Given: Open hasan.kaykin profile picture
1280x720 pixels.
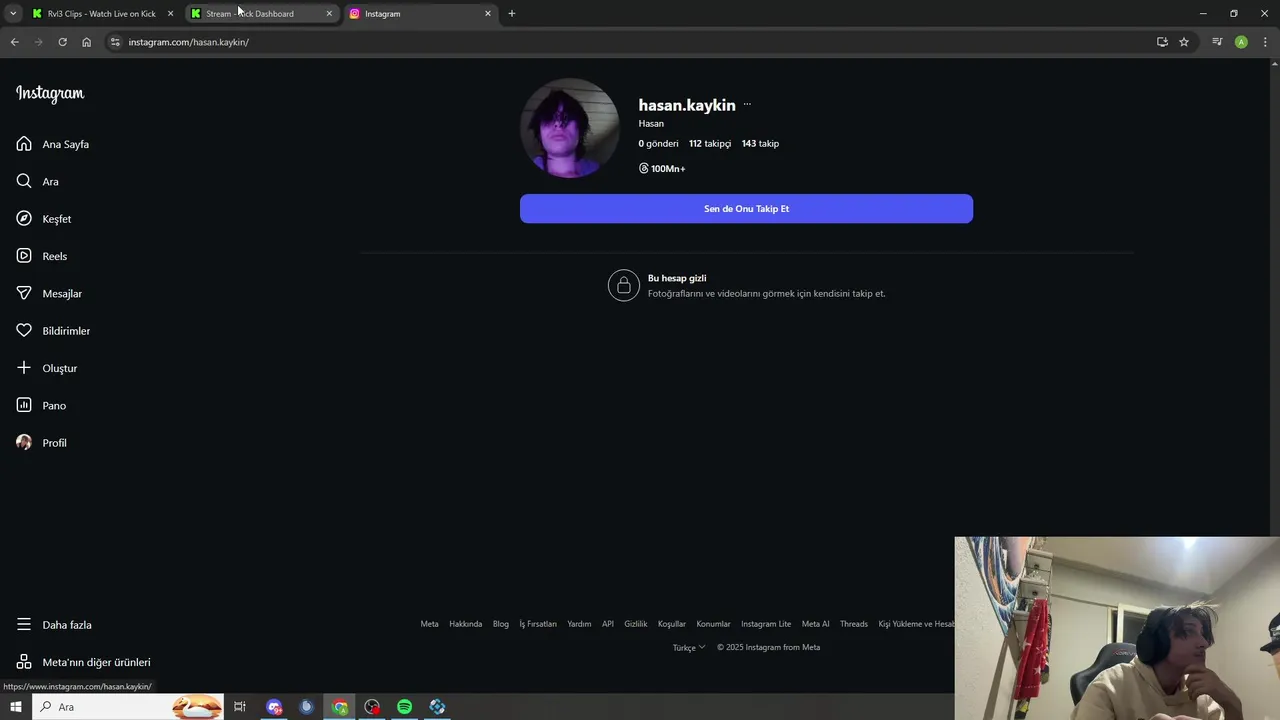Looking at the screenshot, I should point(570,128).
